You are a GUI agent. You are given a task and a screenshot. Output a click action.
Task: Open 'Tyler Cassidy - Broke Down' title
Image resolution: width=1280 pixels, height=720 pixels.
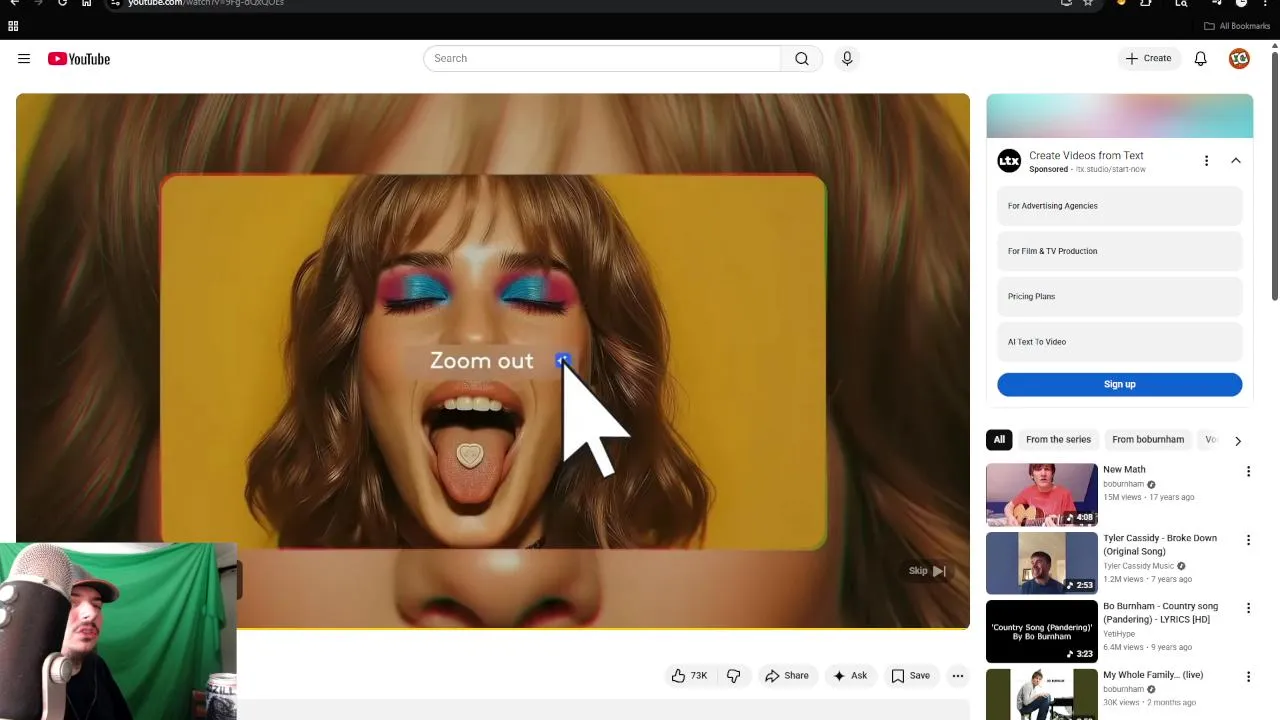(x=1160, y=545)
